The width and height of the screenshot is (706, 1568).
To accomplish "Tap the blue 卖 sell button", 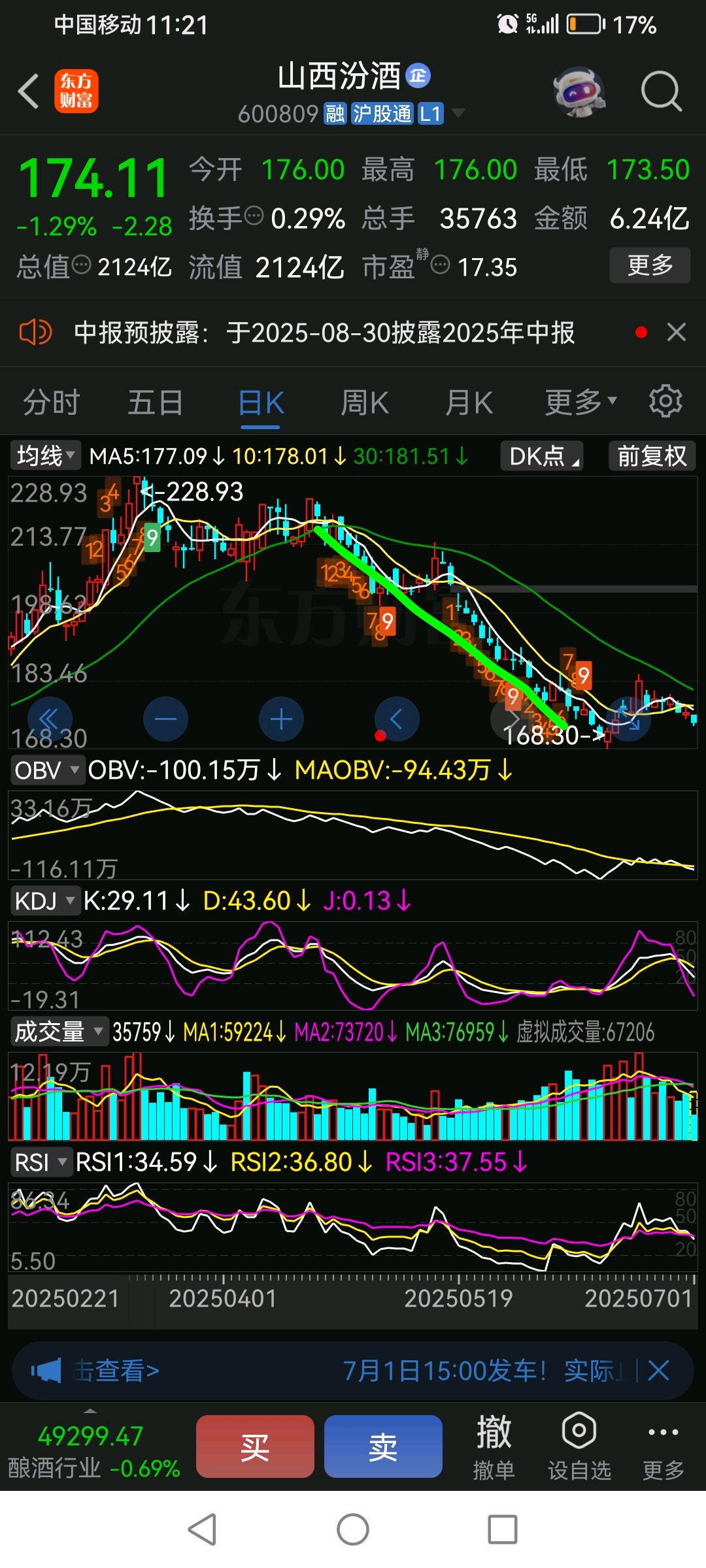I will pyautogui.click(x=383, y=1446).
